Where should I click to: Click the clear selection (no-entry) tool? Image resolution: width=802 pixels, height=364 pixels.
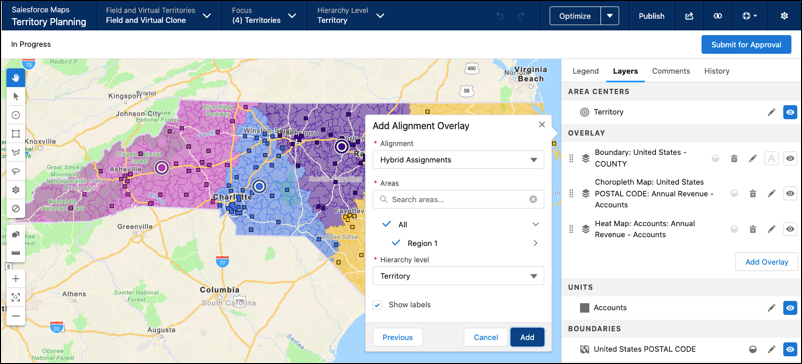pos(16,209)
